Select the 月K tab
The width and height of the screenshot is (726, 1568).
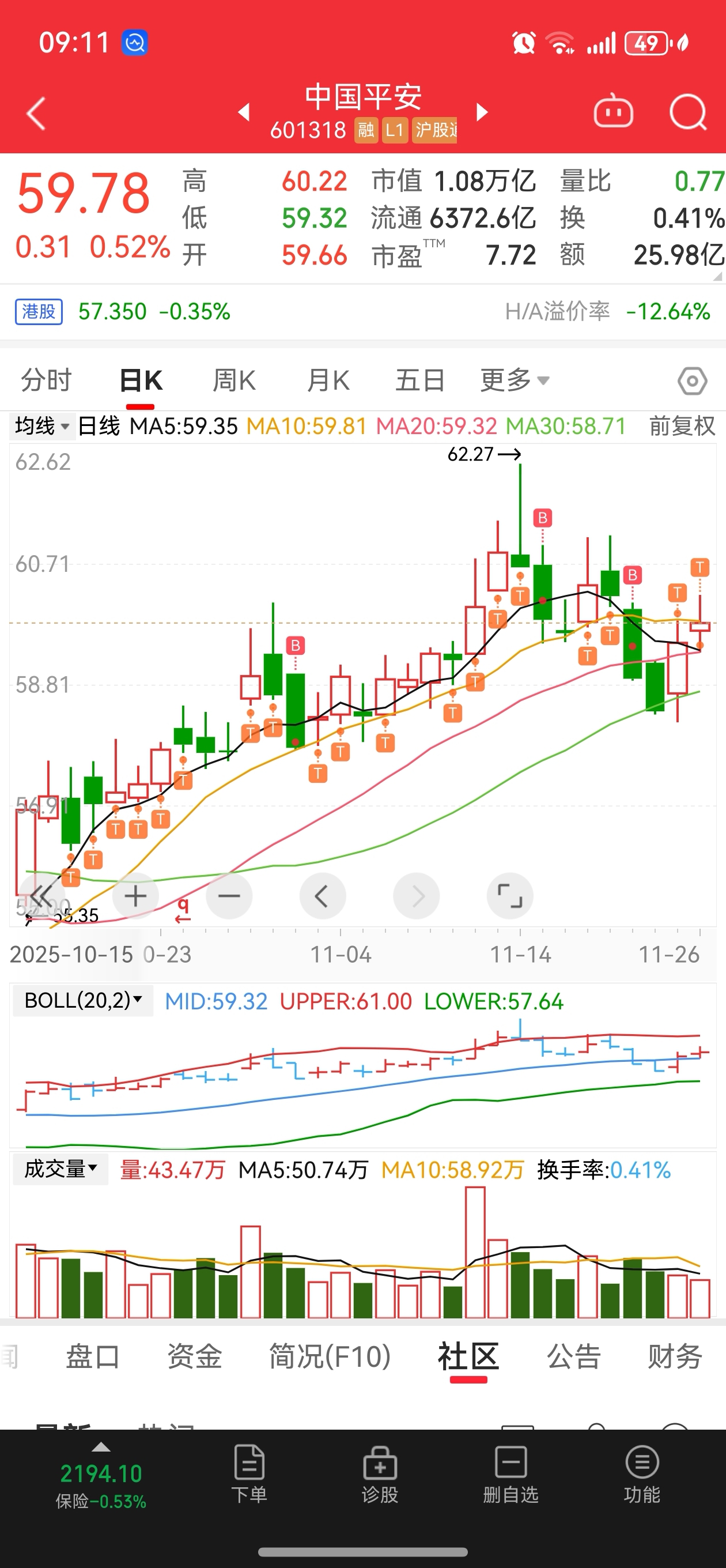point(328,380)
